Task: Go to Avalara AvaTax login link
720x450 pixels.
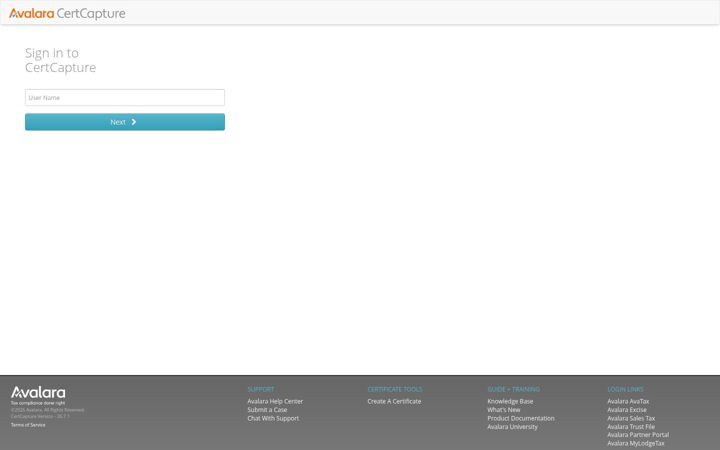Action: pyautogui.click(x=628, y=401)
